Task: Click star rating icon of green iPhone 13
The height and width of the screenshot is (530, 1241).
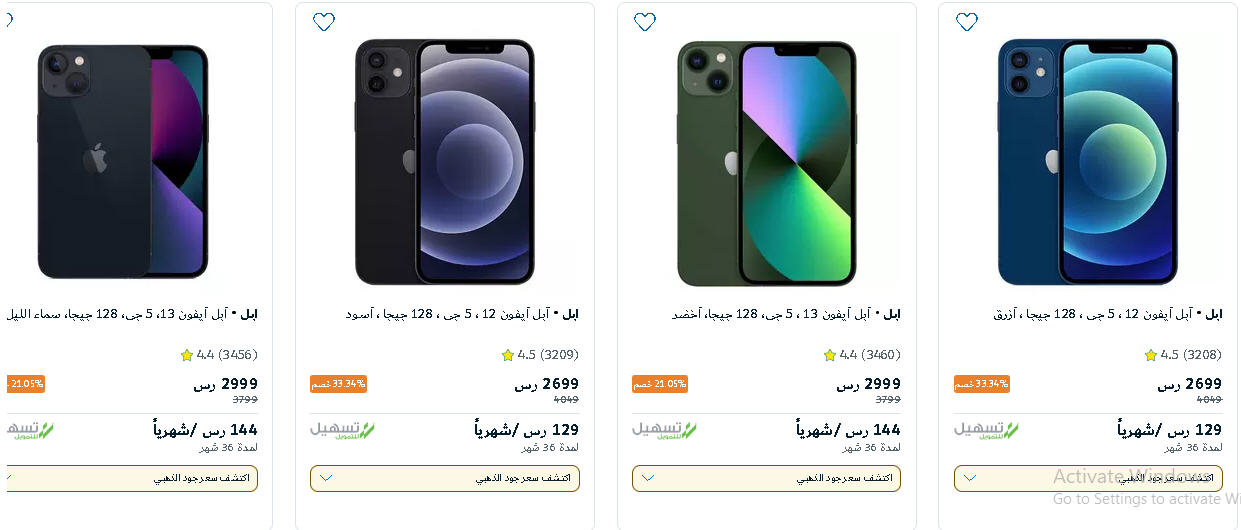Action: tap(829, 355)
